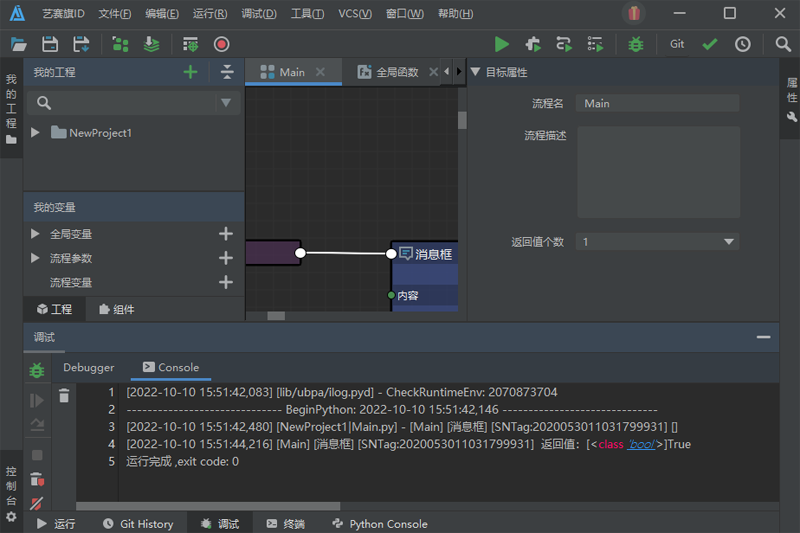Switch to the 组件 tab
The image size is (800, 533).
click(x=117, y=309)
